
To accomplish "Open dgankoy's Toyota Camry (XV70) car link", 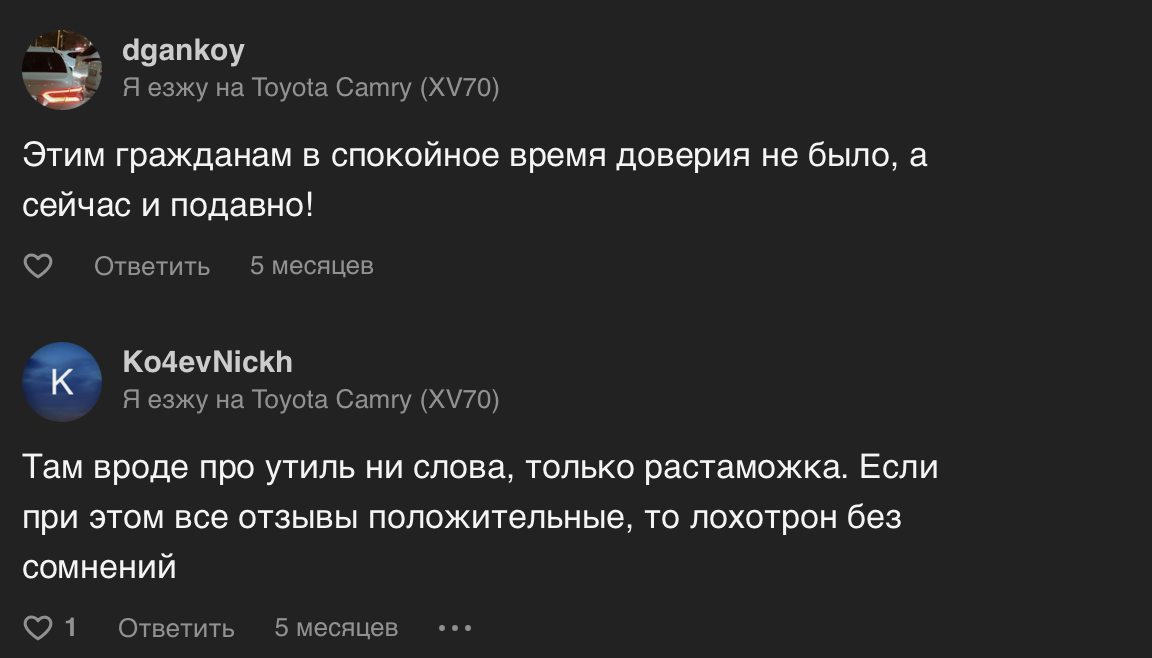I will coord(375,88).
